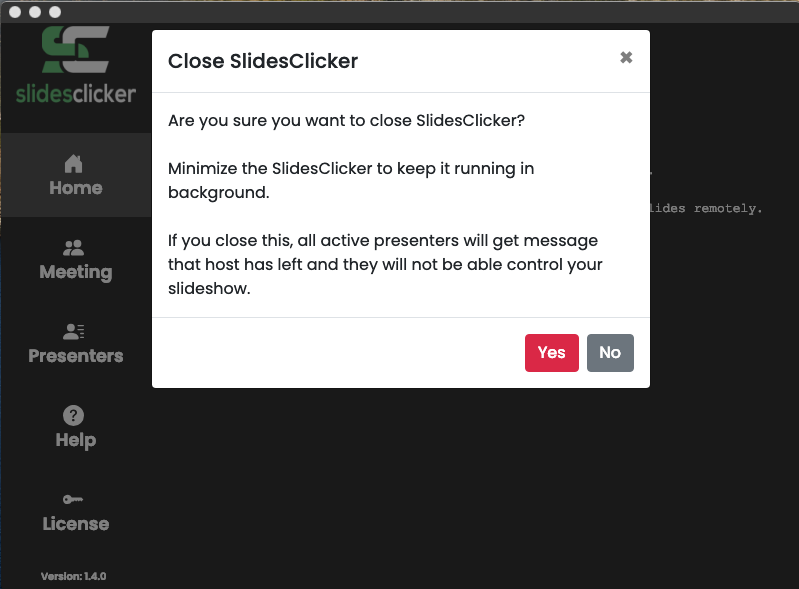Go to the Help label in the sidebar
799x589 pixels.
pos(76,440)
